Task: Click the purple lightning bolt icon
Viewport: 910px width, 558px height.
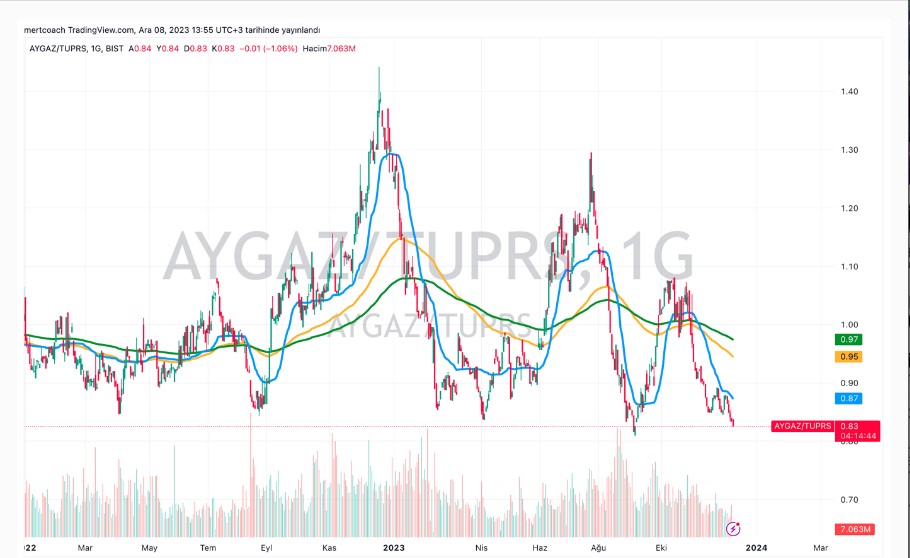Action: (x=735, y=528)
